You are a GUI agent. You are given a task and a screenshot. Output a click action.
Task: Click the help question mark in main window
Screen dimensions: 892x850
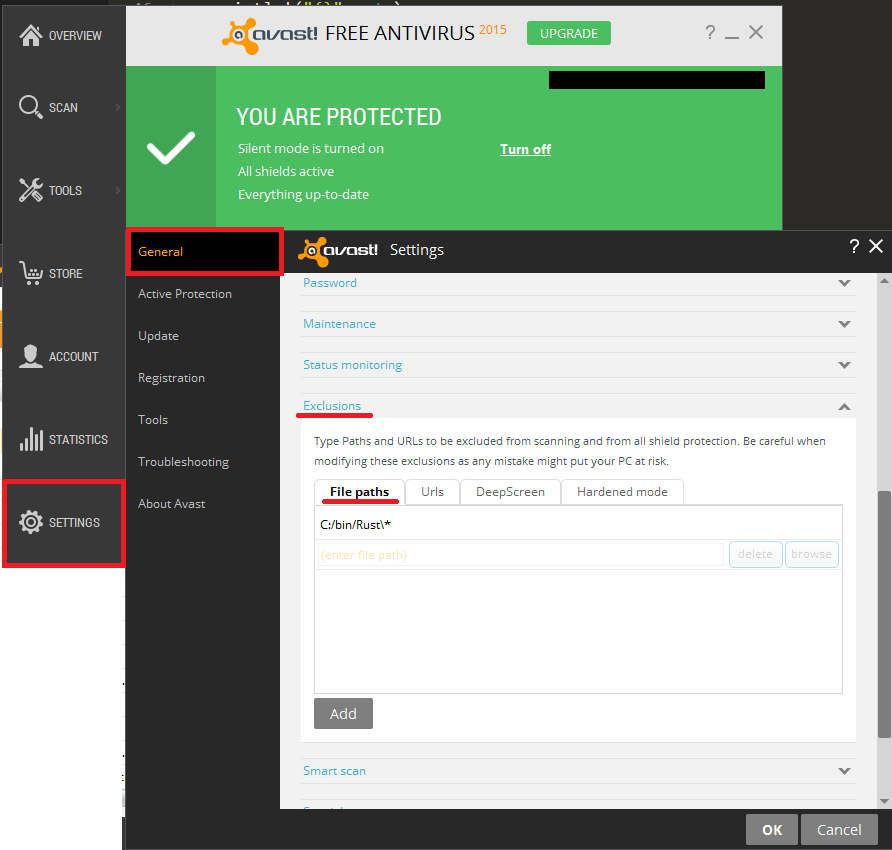coord(710,32)
